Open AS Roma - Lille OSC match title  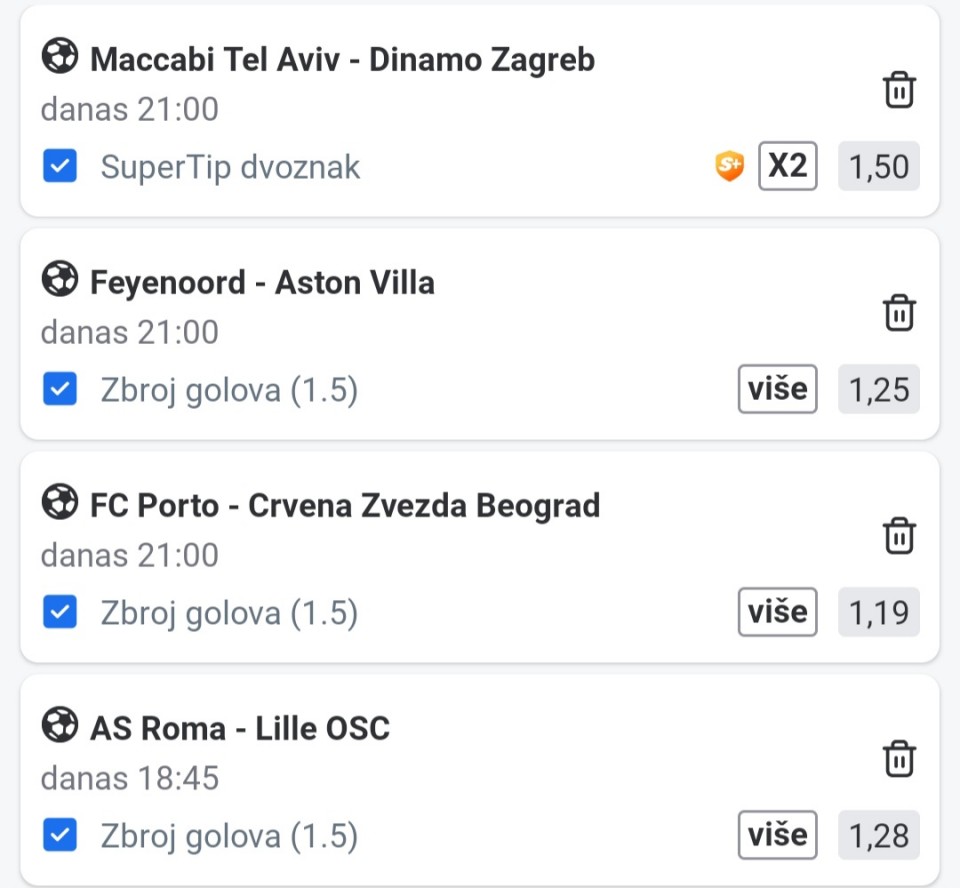pos(240,728)
